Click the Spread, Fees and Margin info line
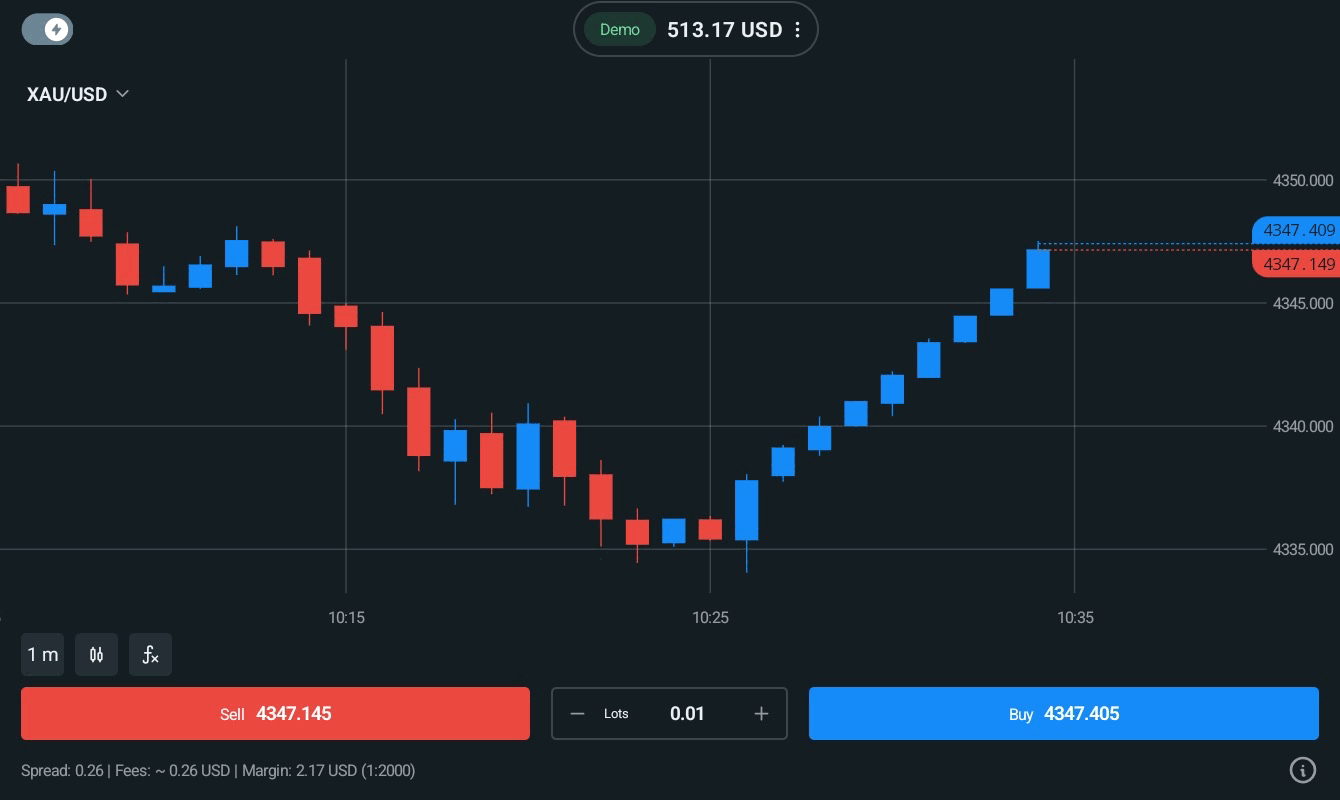This screenshot has width=1340, height=800. (218, 770)
